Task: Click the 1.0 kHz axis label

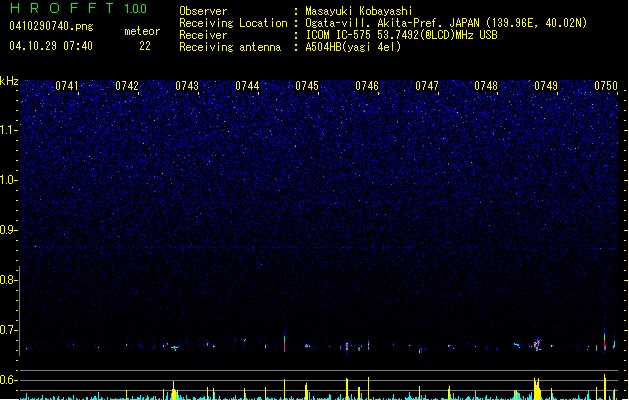Action: [9, 180]
